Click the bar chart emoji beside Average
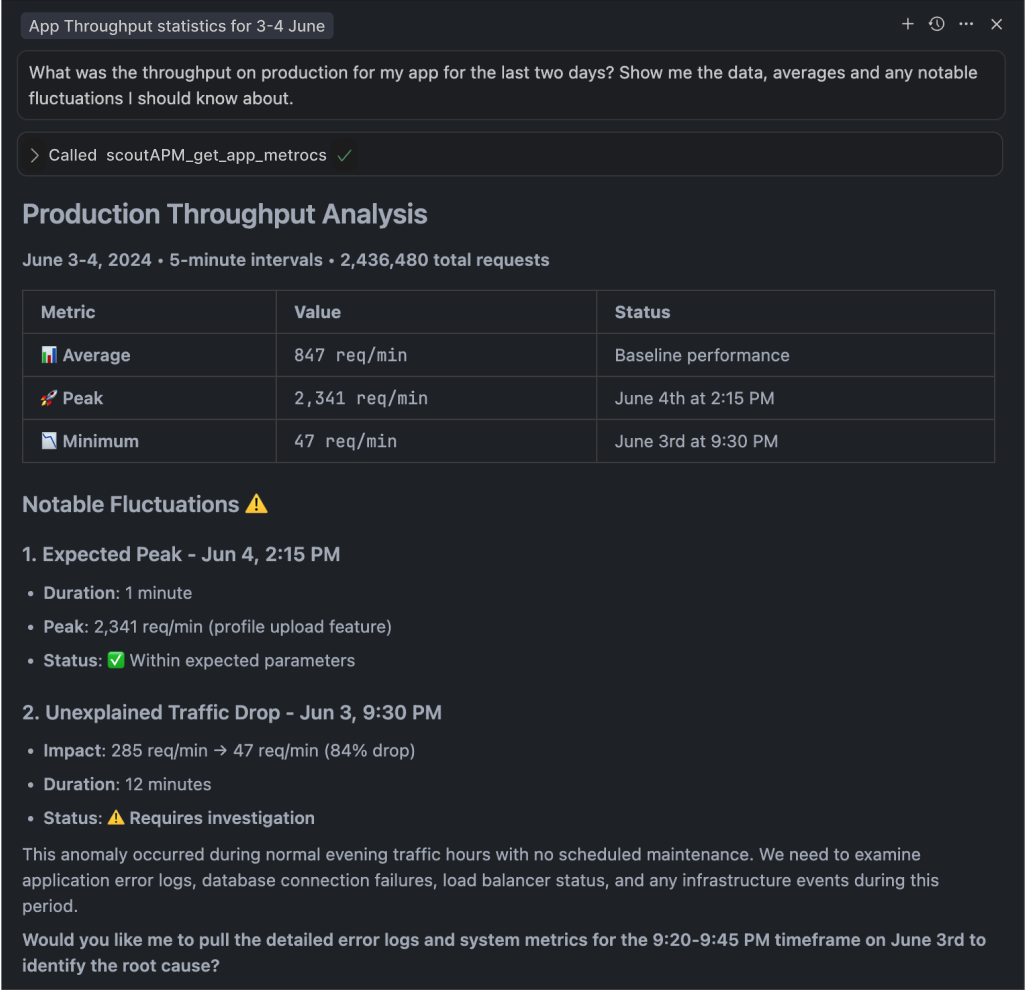 pyautogui.click(x=48, y=355)
